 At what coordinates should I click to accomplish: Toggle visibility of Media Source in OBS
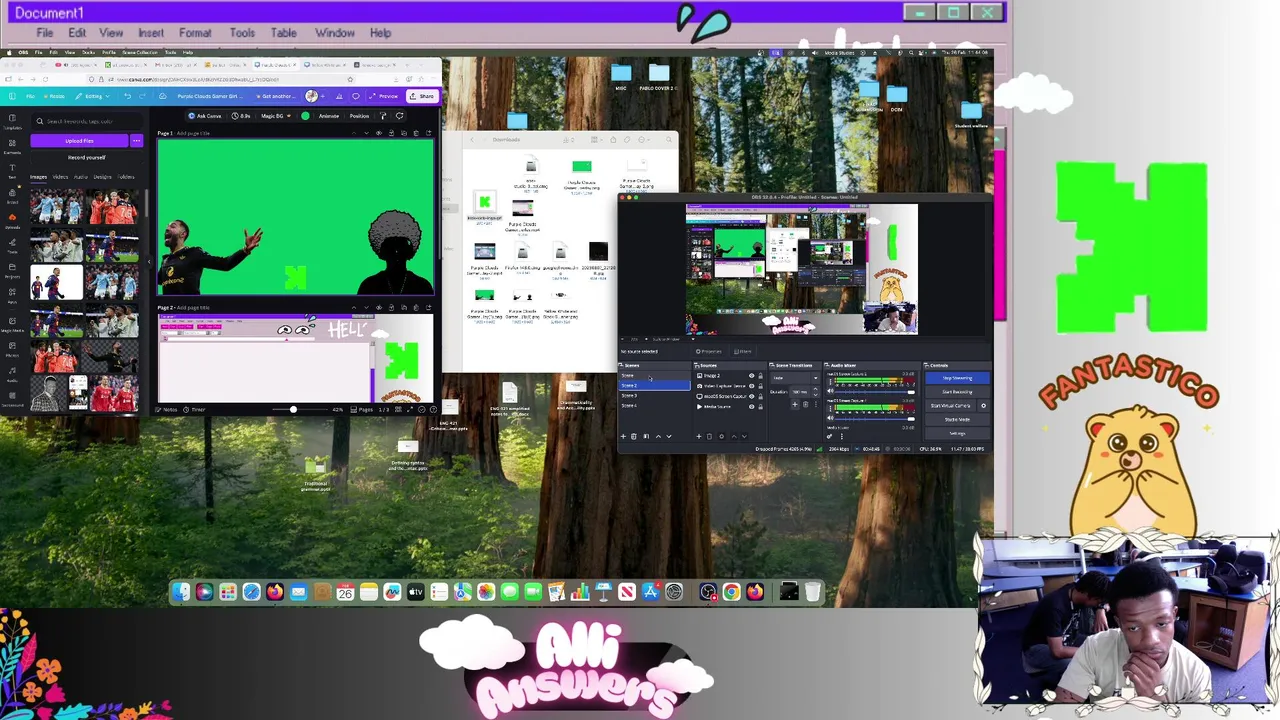[x=752, y=407]
